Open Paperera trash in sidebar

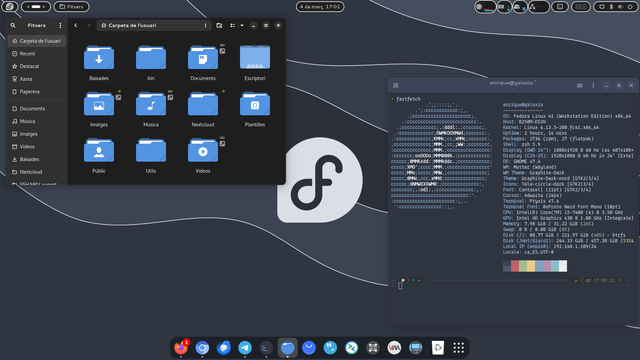click(37, 91)
